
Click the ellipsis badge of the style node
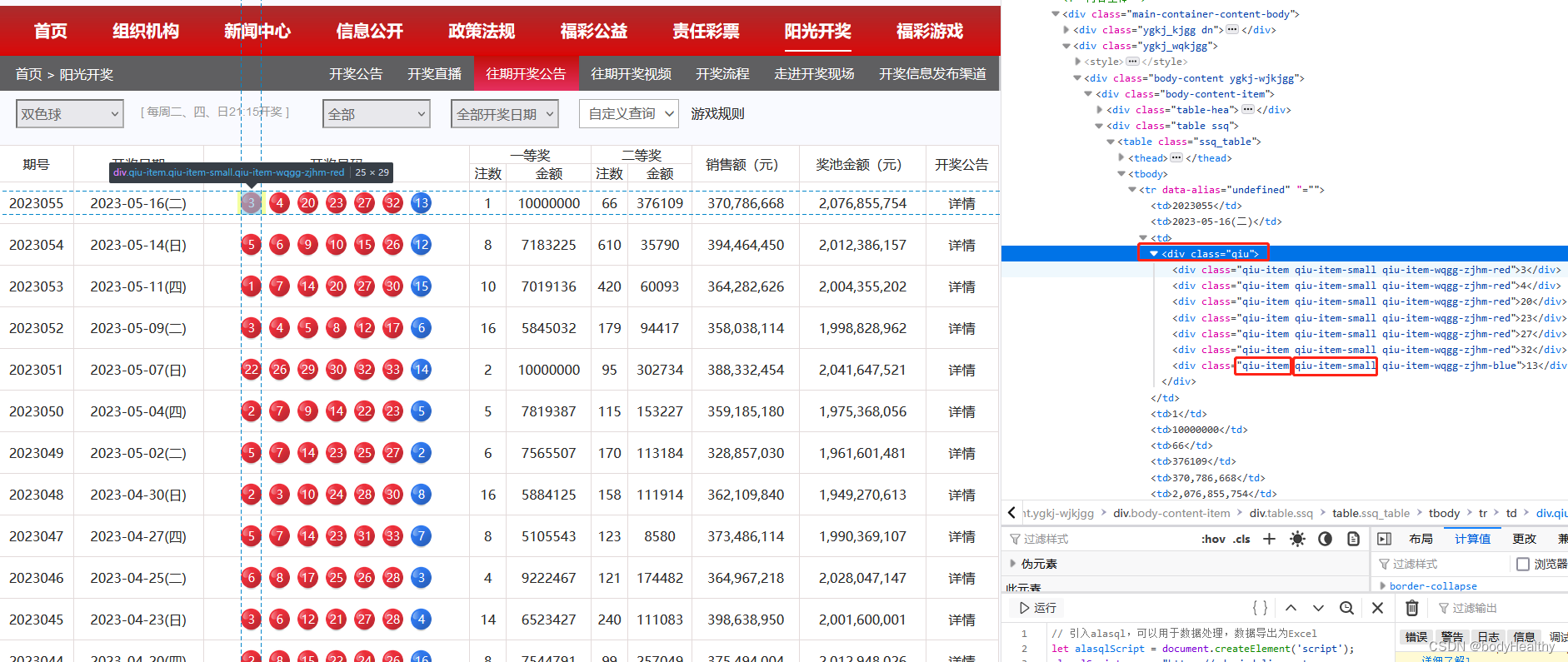1131,62
